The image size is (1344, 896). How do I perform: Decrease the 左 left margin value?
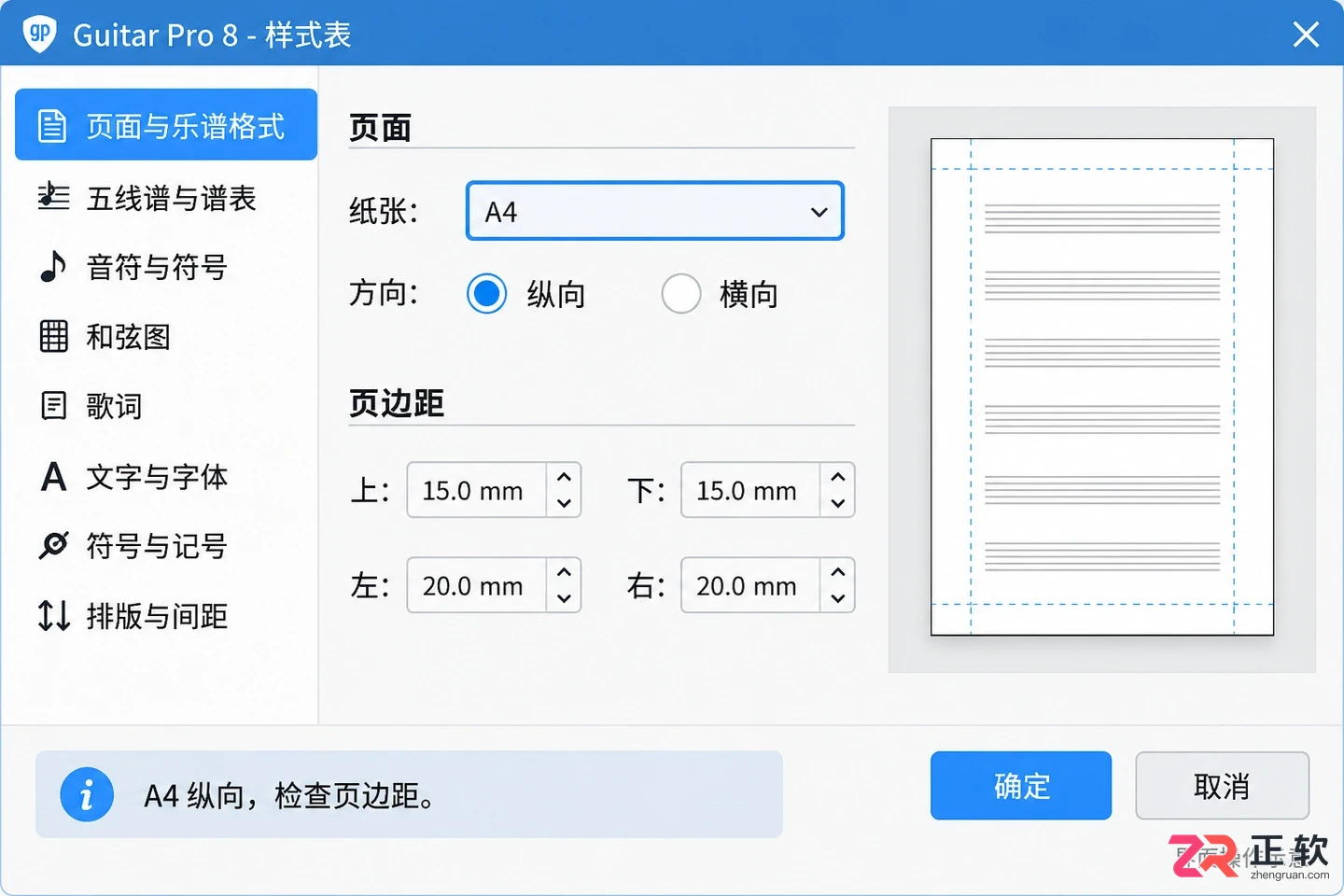point(564,598)
